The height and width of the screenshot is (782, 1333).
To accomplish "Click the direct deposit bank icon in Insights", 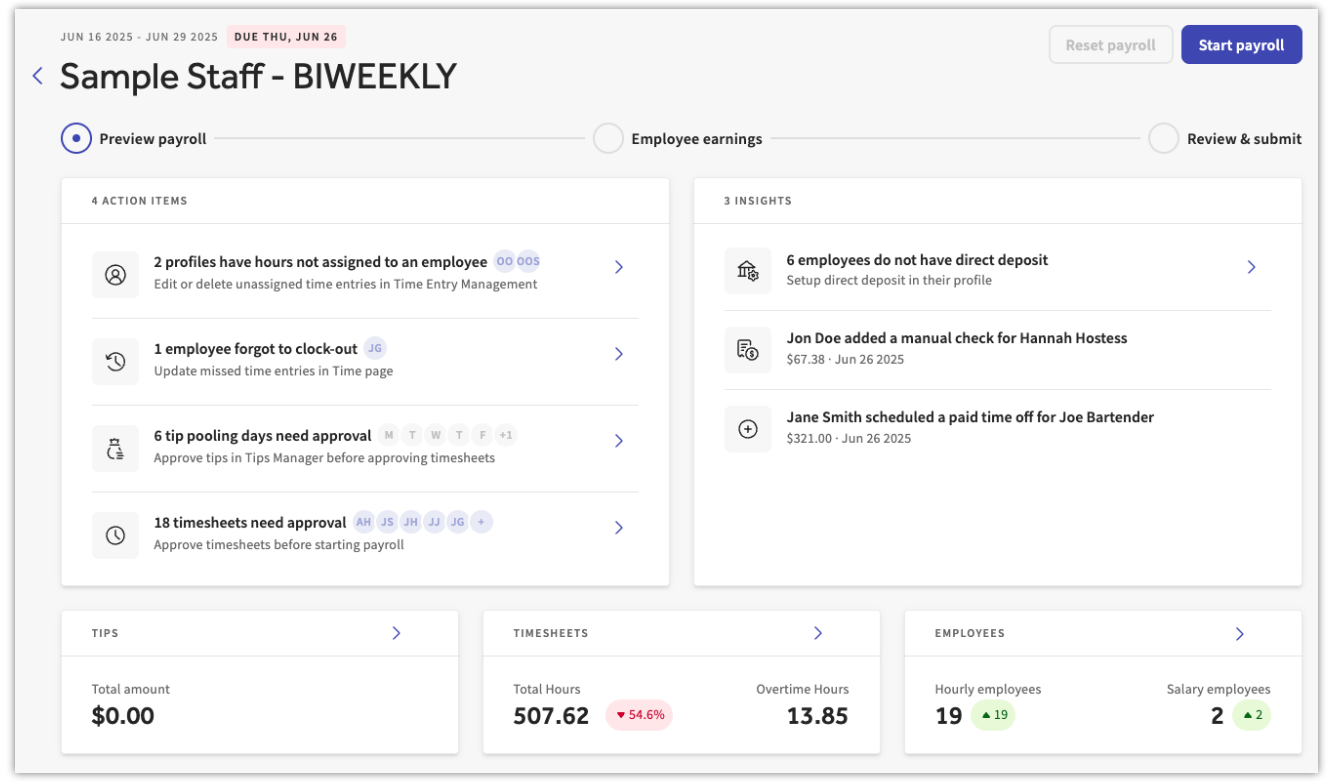I will [748, 270].
